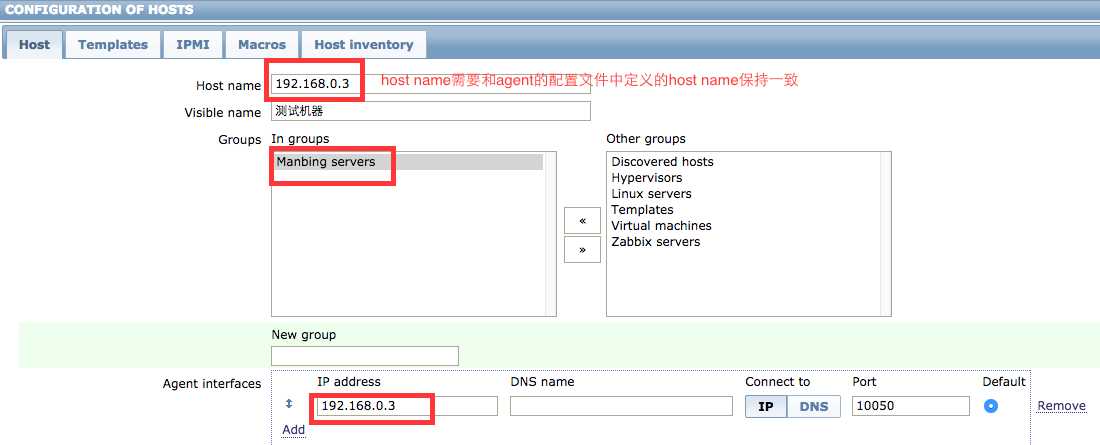Toggle Connect to IP option

pyautogui.click(x=766, y=406)
